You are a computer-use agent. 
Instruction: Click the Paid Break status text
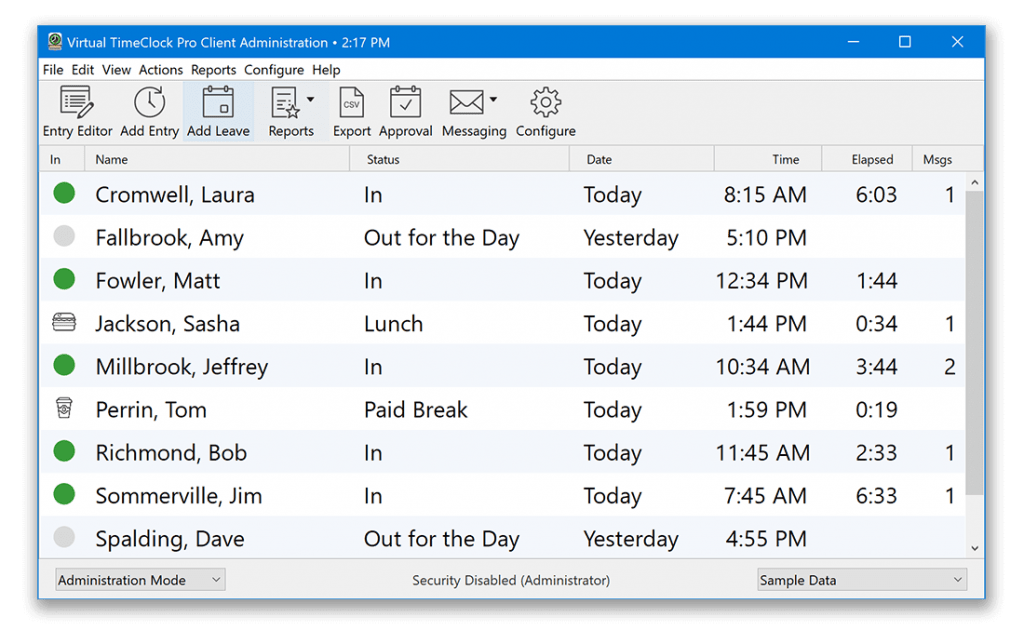[x=415, y=410]
